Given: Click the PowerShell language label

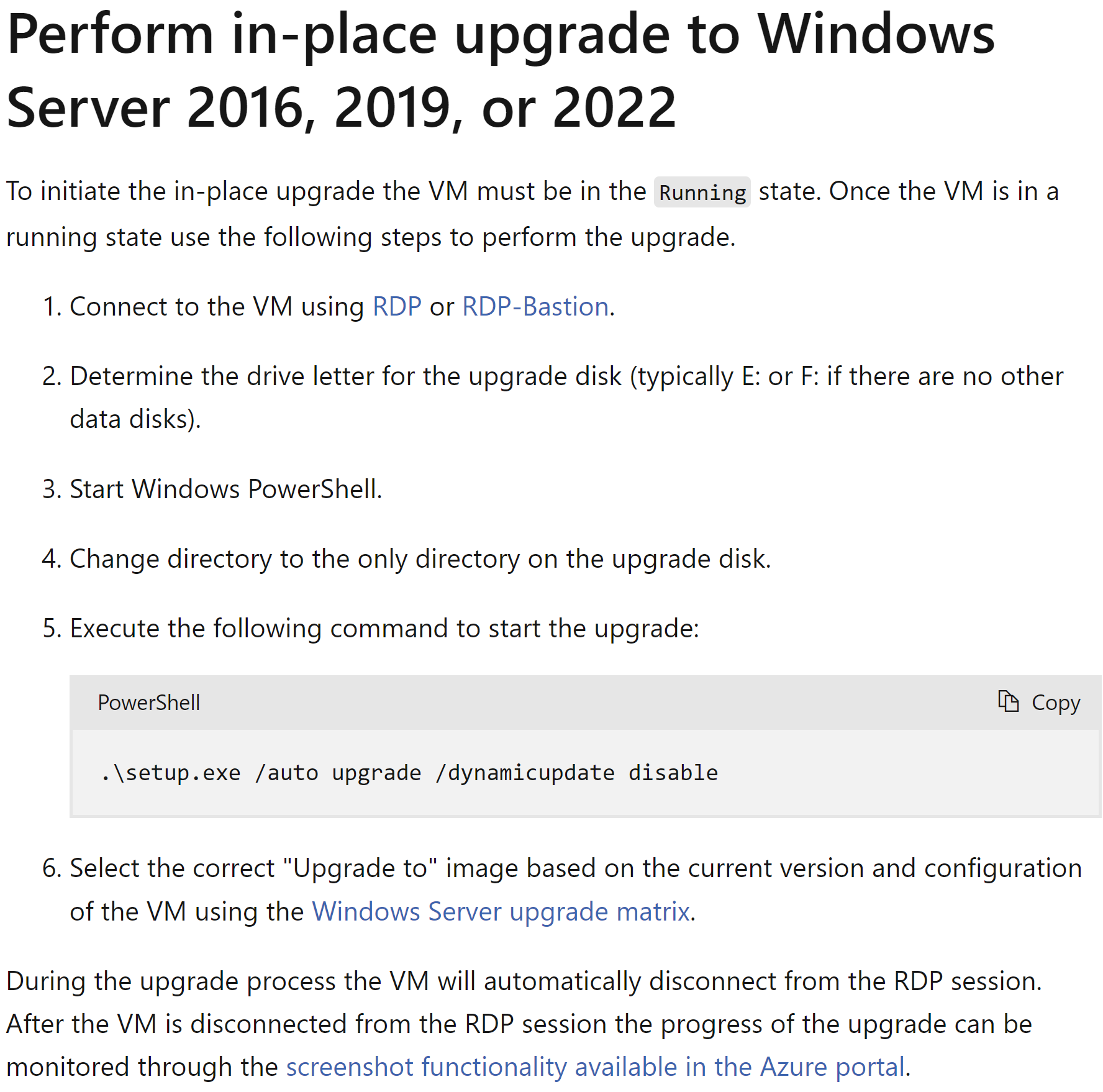Looking at the screenshot, I should click(148, 702).
